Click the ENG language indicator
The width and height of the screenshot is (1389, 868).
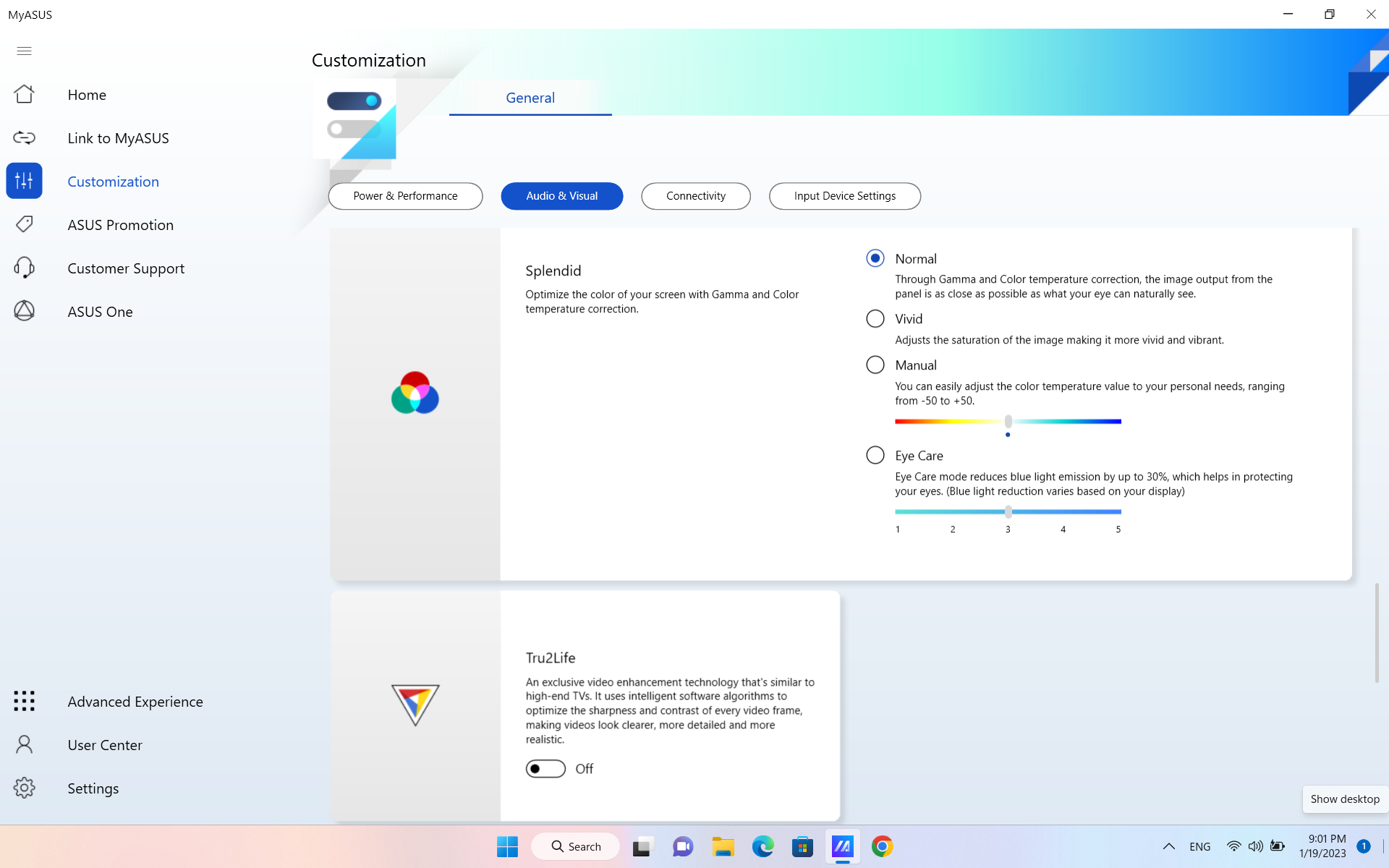pos(1199,846)
